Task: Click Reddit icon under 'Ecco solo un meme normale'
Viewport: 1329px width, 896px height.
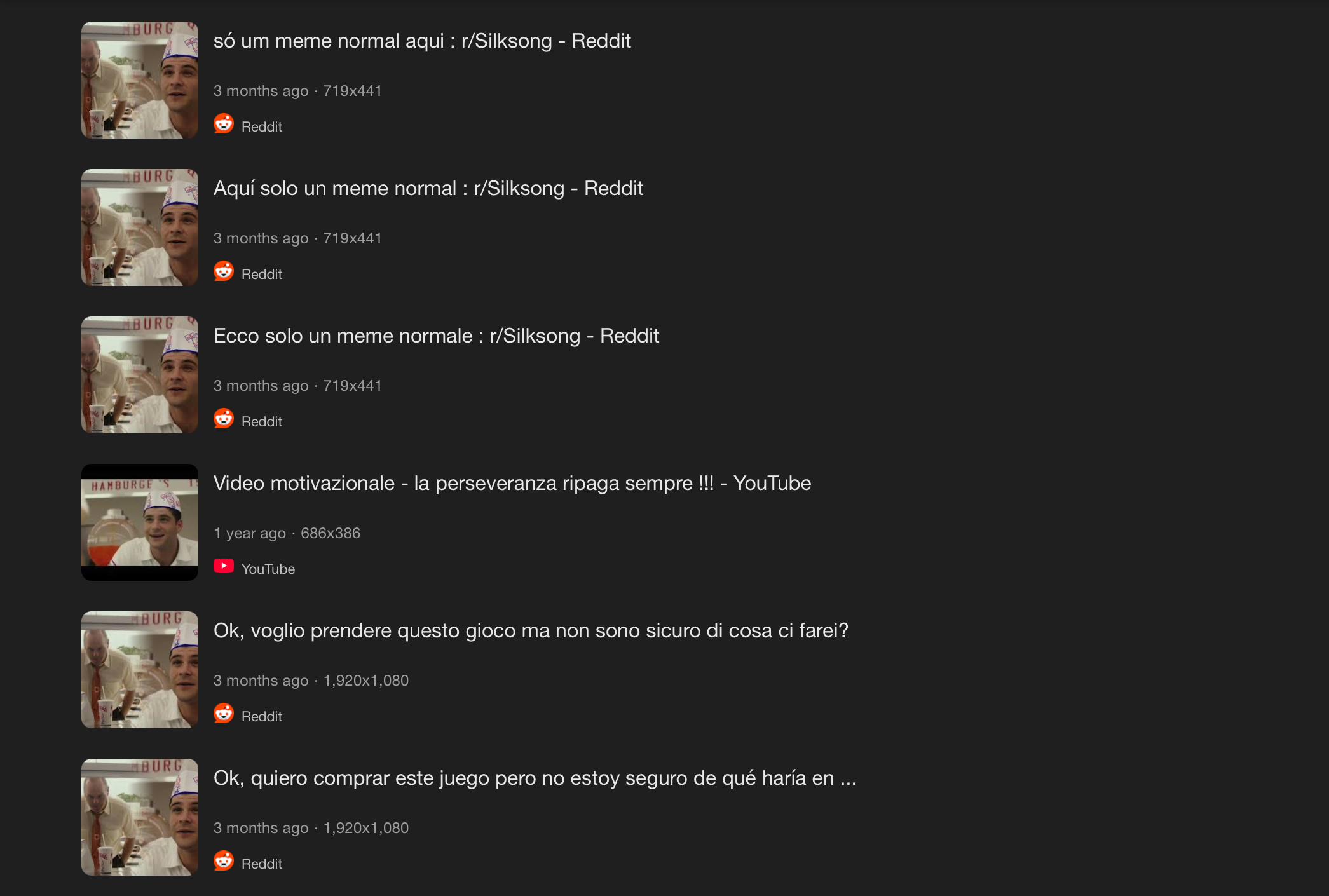Action: (x=224, y=418)
